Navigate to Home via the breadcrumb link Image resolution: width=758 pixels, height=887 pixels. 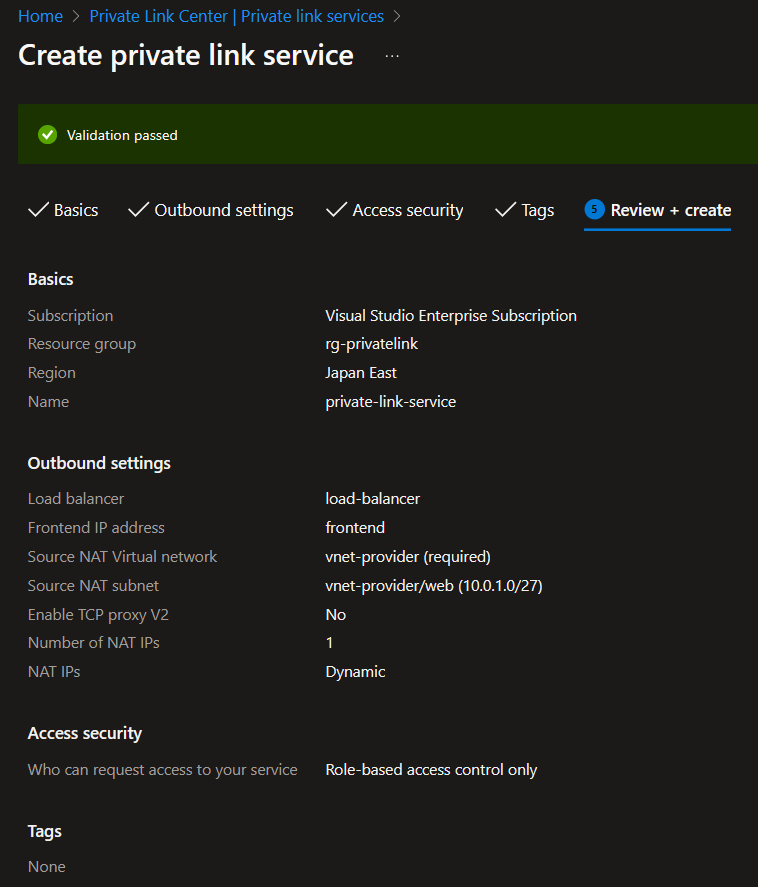click(x=40, y=16)
